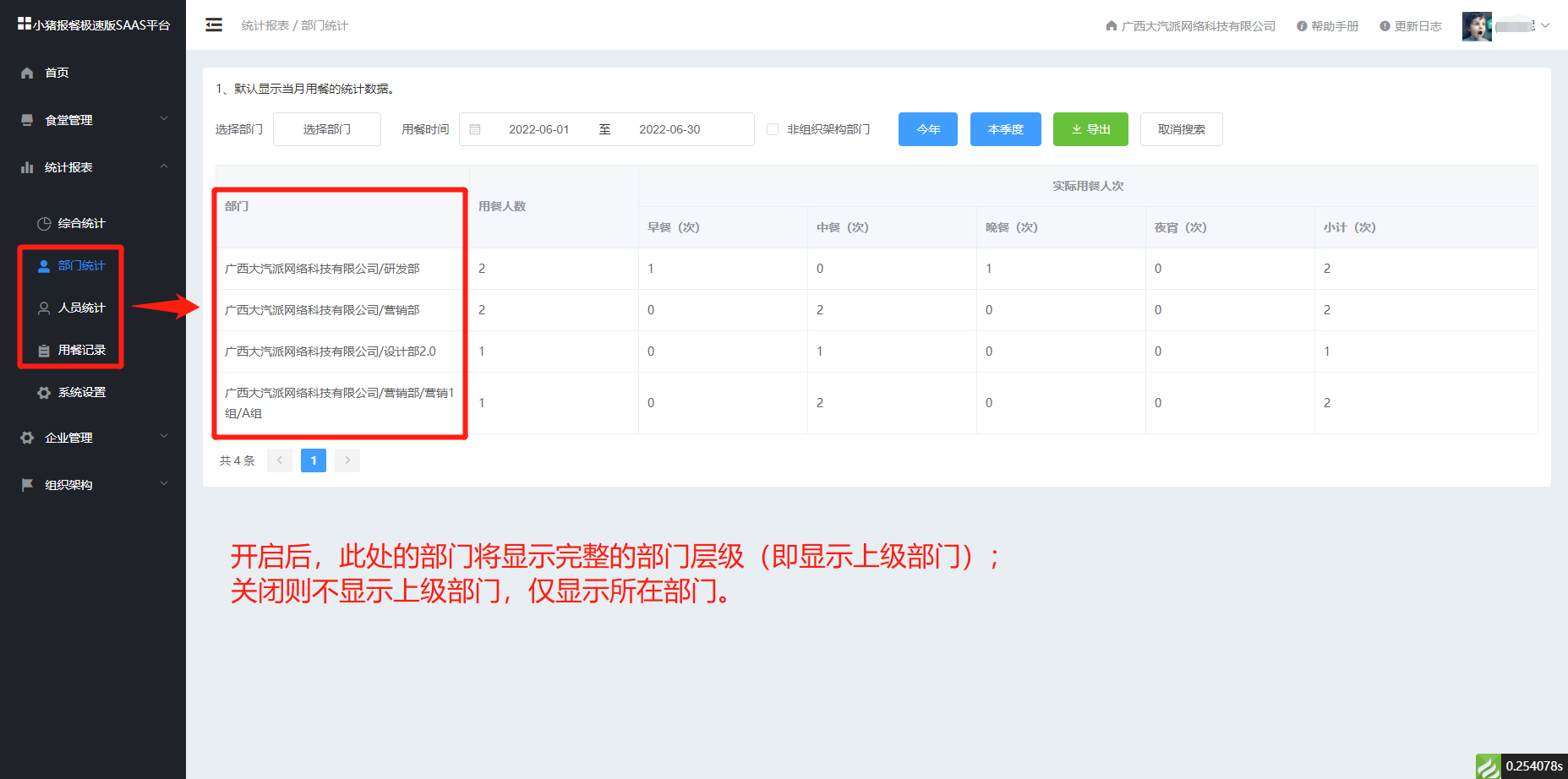Click the sidebar collapse hamburger icon
The image size is (1568, 779).
coord(214,25)
